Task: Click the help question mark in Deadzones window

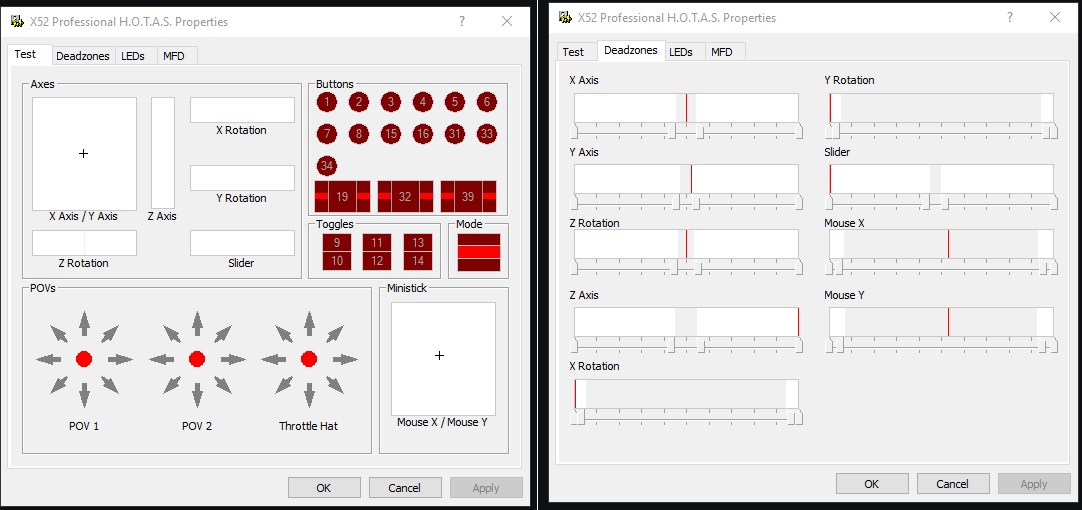Action: pos(1010,17)
